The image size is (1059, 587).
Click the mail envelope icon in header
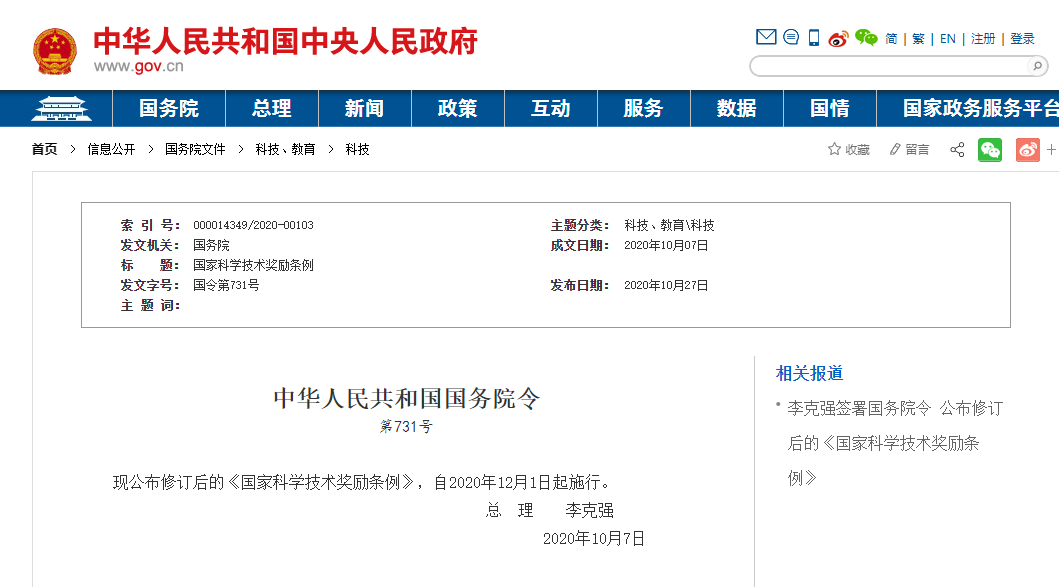(x=766, y=38)
